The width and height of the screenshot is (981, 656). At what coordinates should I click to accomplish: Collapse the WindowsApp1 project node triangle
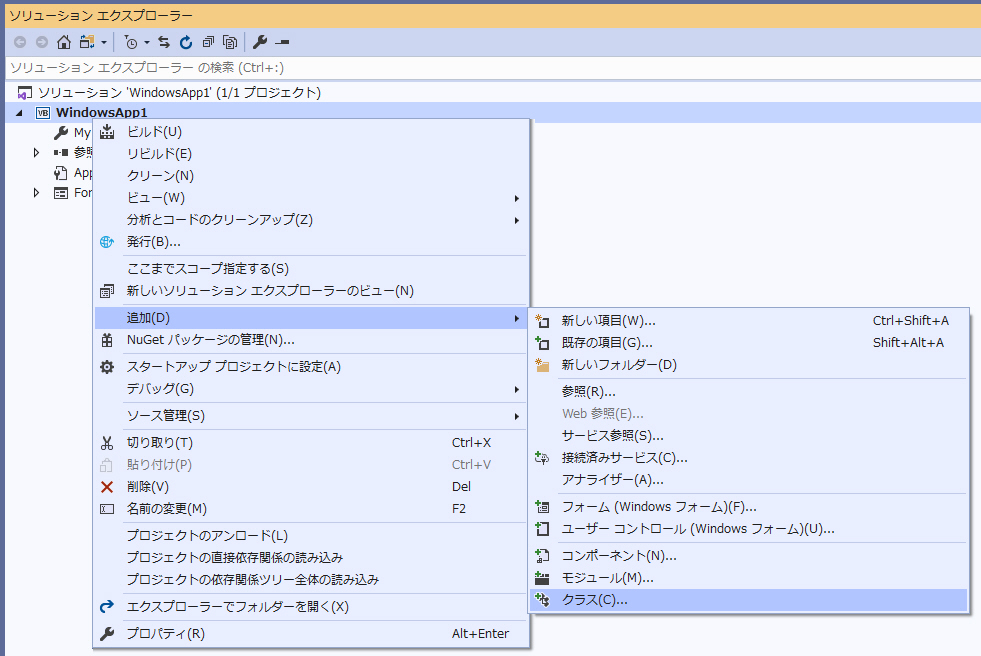click(x=19, y=113)
